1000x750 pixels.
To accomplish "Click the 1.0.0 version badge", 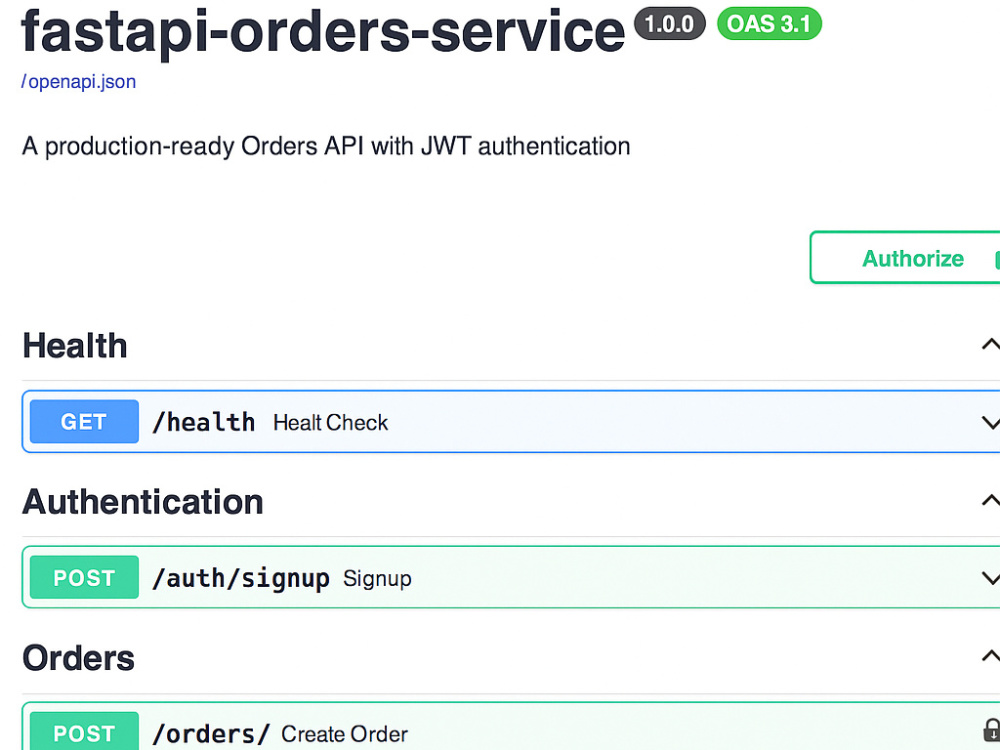I will [670, 24].
